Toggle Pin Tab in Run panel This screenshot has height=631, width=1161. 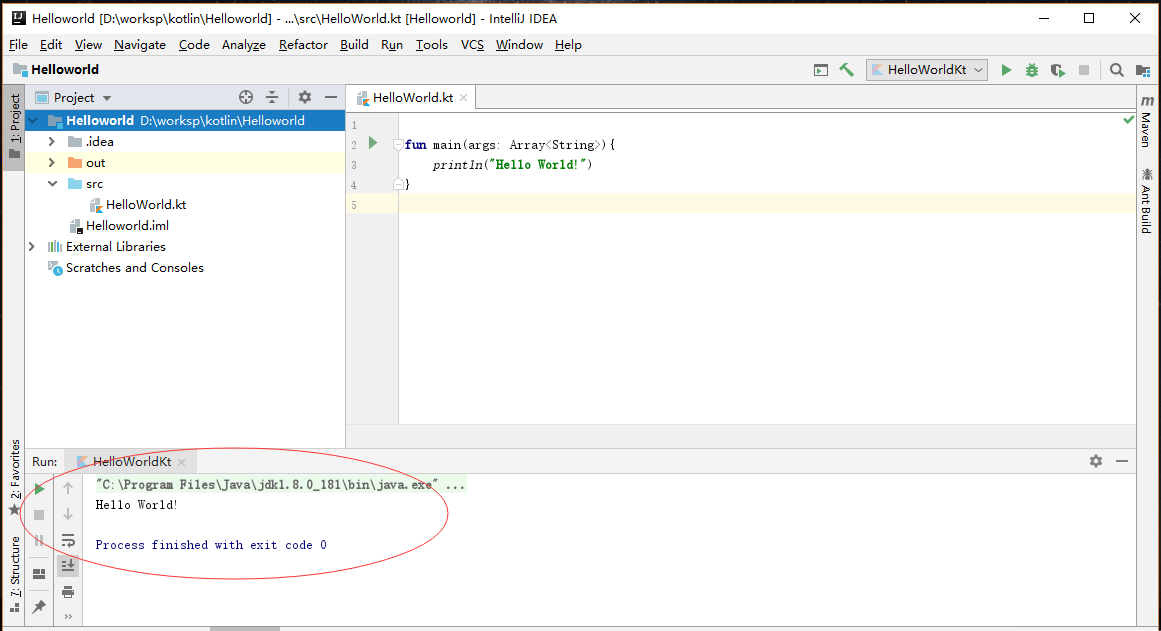(39, 607)
